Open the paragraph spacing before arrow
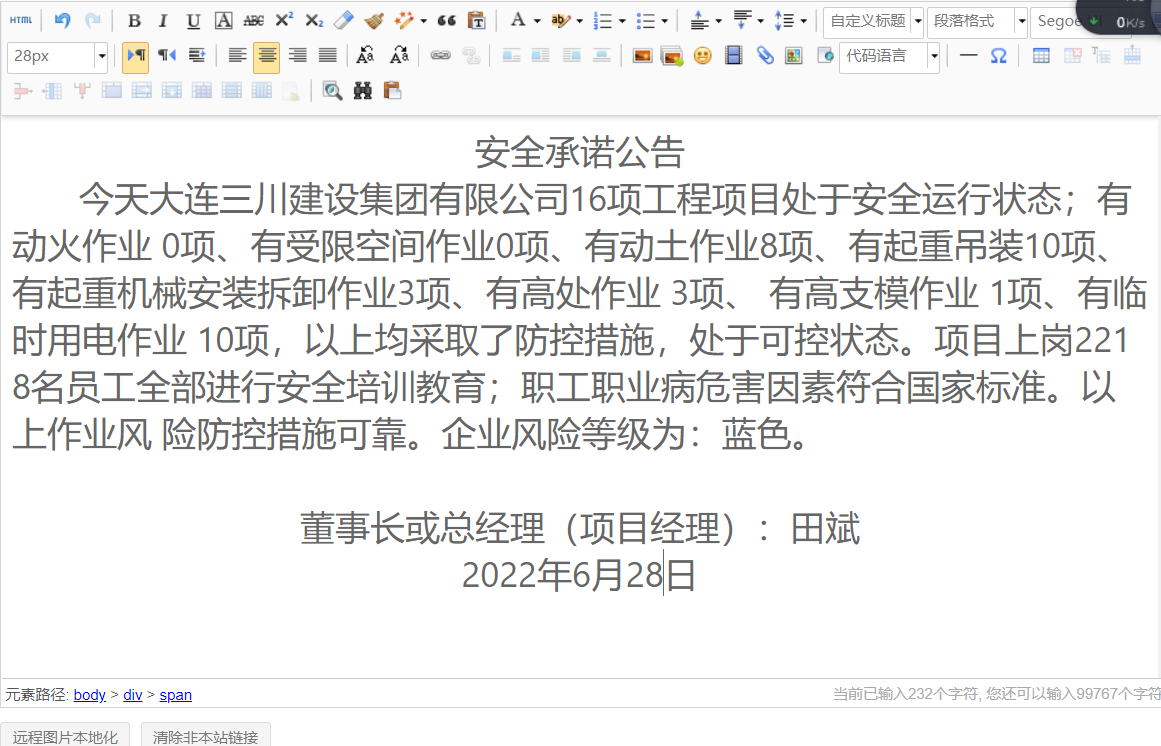Viewport: 1161px width, 746px height. 717,21
